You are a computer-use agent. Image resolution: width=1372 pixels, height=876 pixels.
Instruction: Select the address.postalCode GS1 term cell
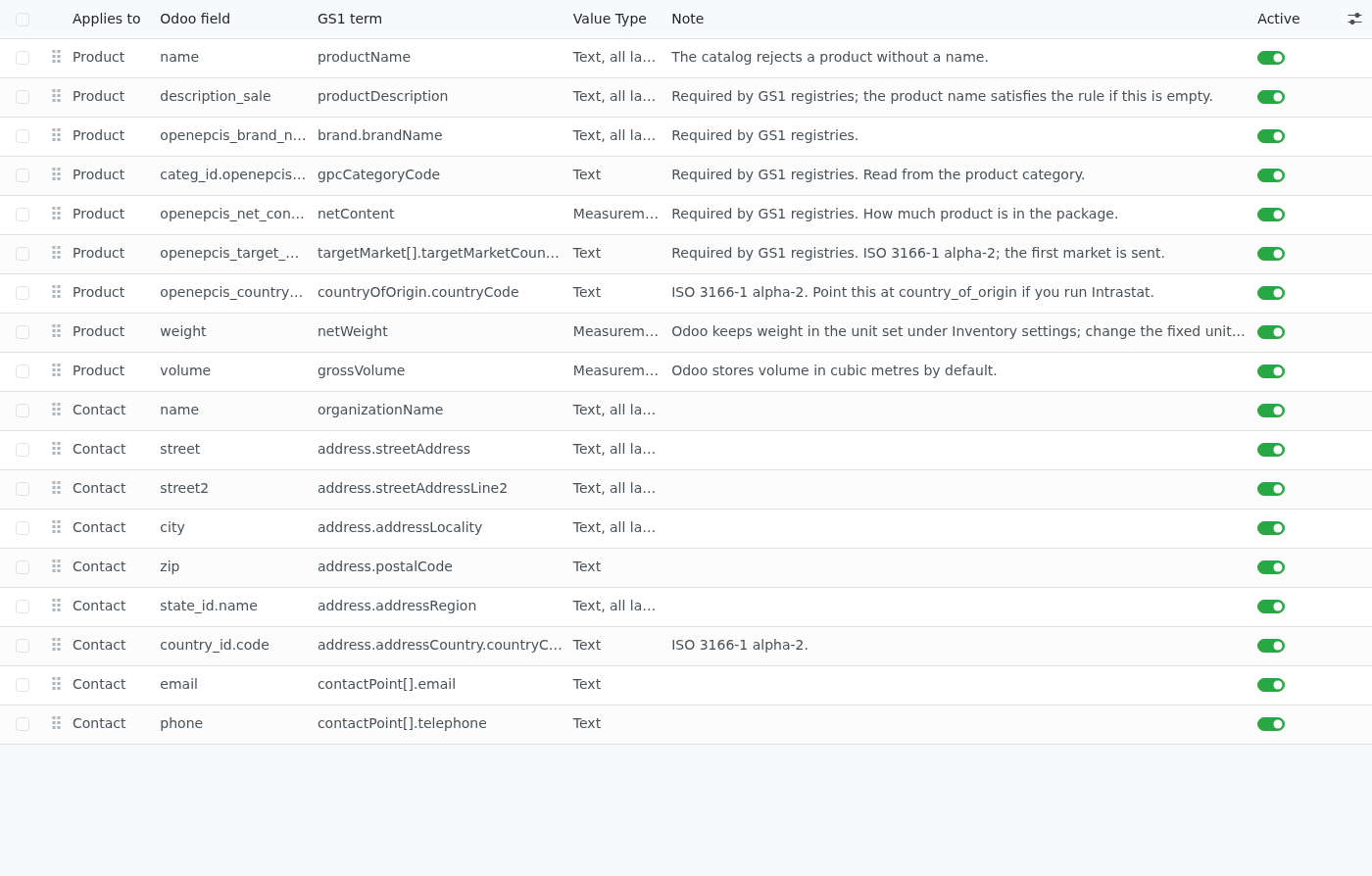[x=385, y=566]
